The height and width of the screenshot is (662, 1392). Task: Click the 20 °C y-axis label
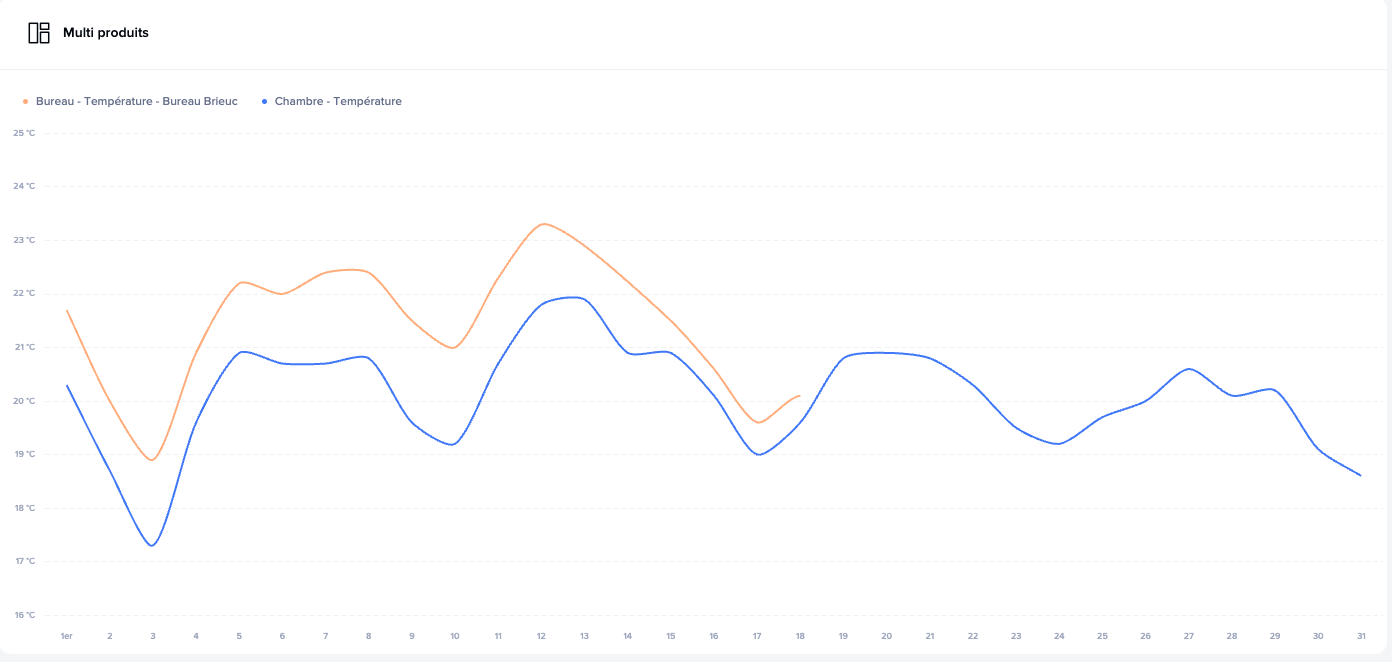[x=24, y=401]
